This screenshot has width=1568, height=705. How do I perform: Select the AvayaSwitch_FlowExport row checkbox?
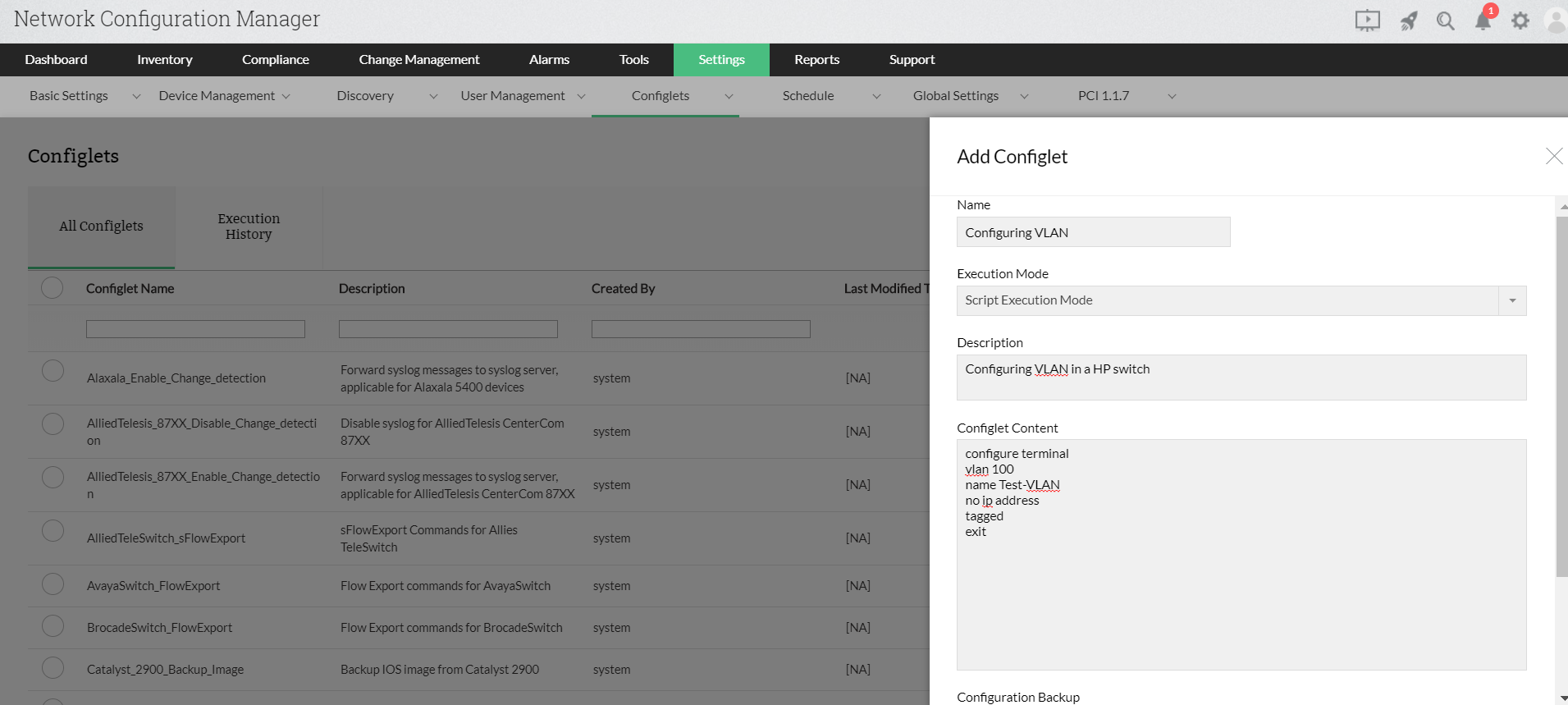(53, 584)
